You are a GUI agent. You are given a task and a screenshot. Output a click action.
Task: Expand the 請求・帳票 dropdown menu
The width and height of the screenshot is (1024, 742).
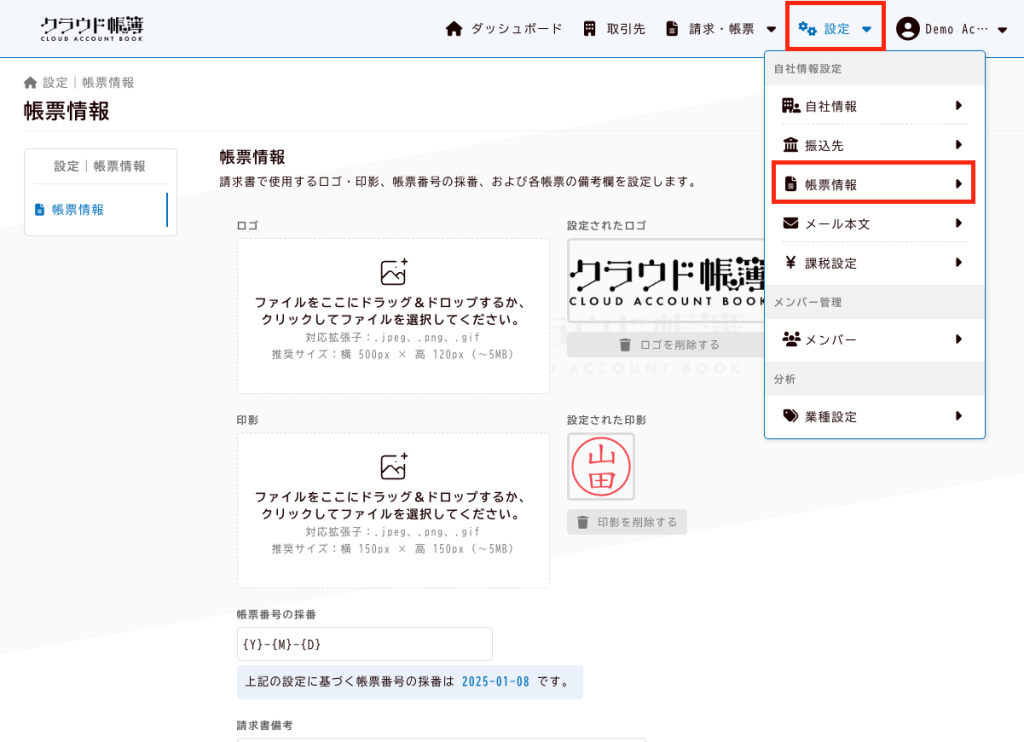coord(770,29)
